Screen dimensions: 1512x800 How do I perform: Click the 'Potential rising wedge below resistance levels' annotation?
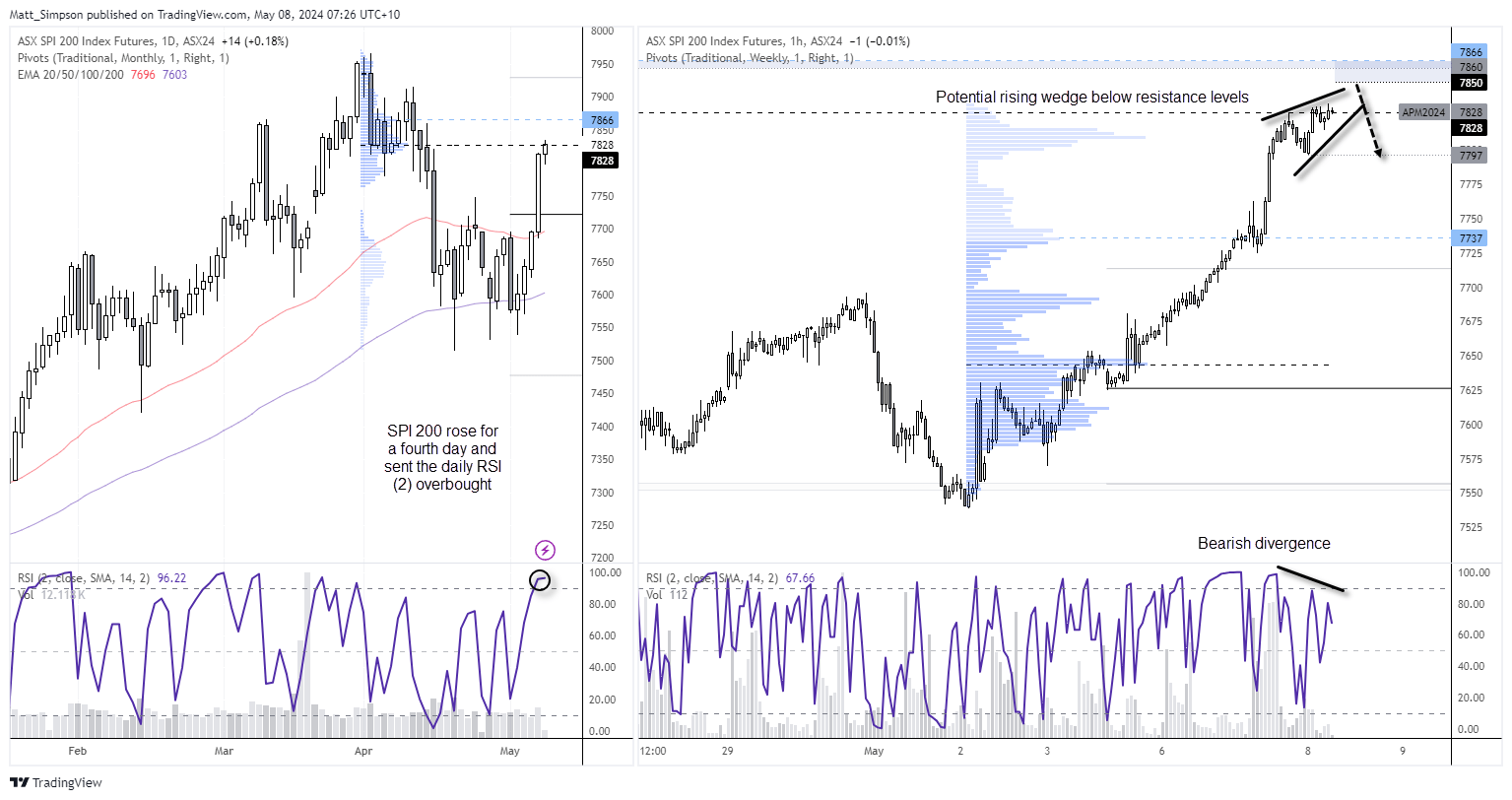[1091, 97]
